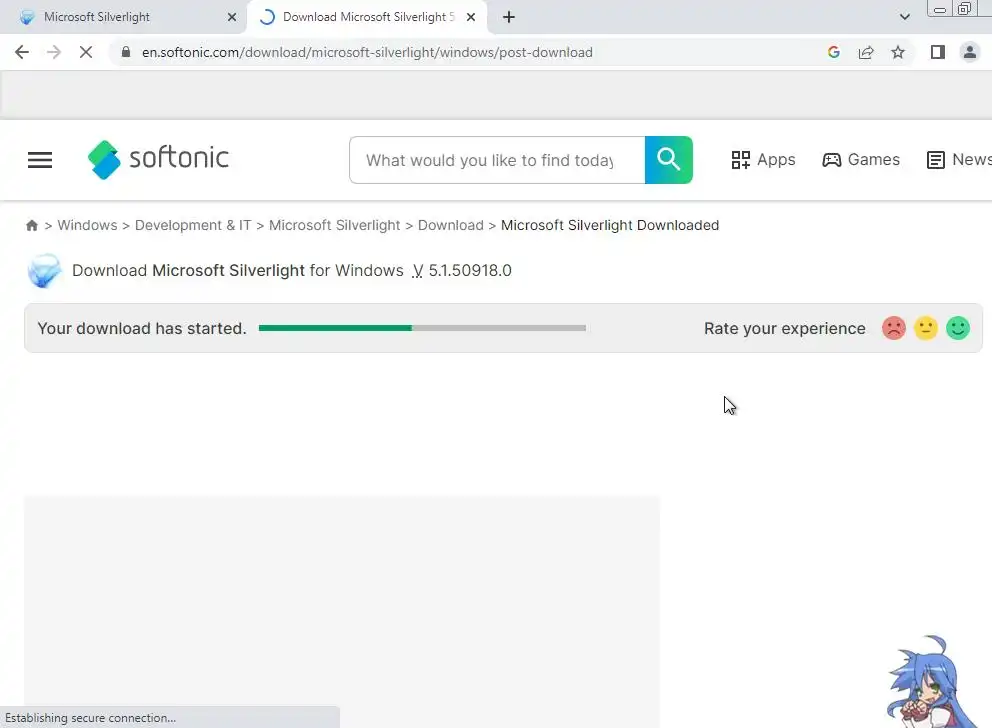Focus the Softonic search field
This screenshot has height=728, width=992.
(497, 160)
